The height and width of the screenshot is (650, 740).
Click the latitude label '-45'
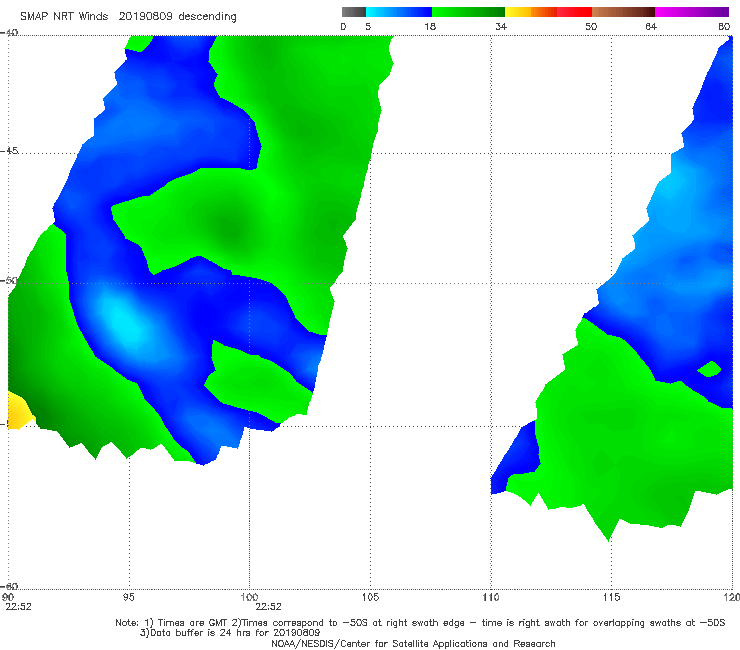9,151
